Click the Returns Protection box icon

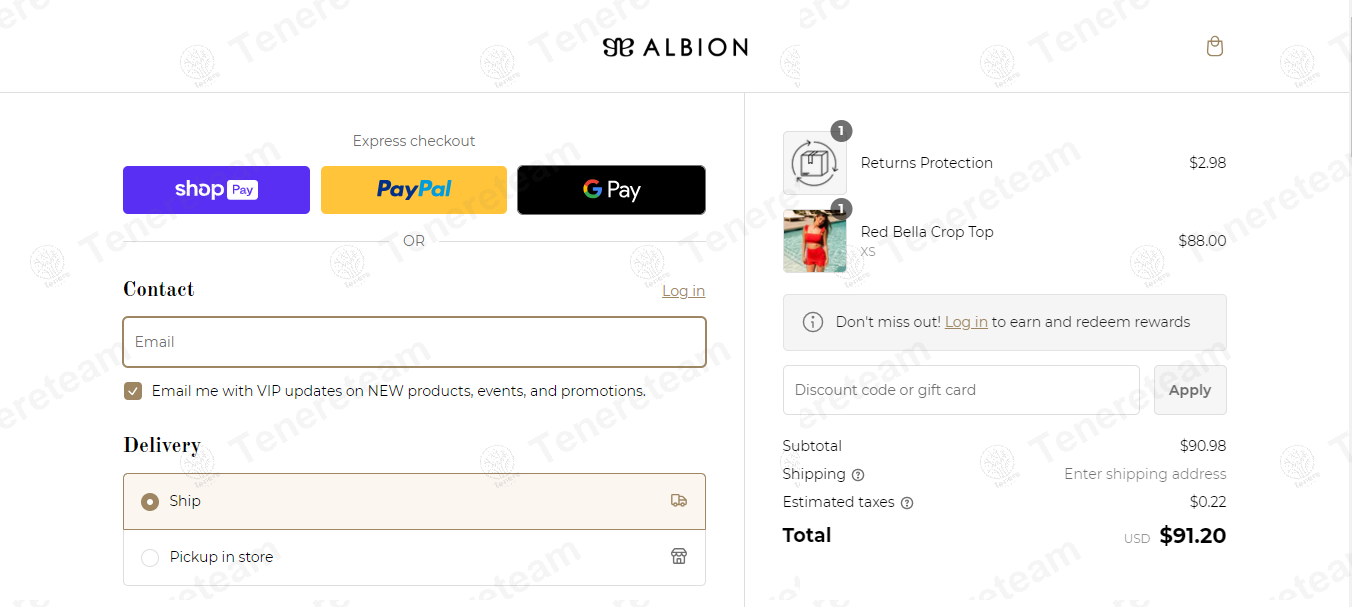[815, 163]
